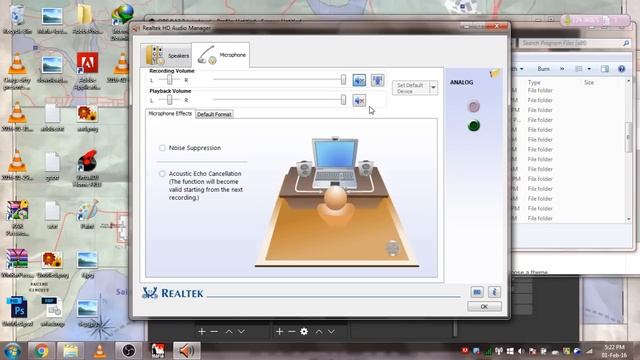Open the Photoshop PSD file on desktop

[18, 311]
